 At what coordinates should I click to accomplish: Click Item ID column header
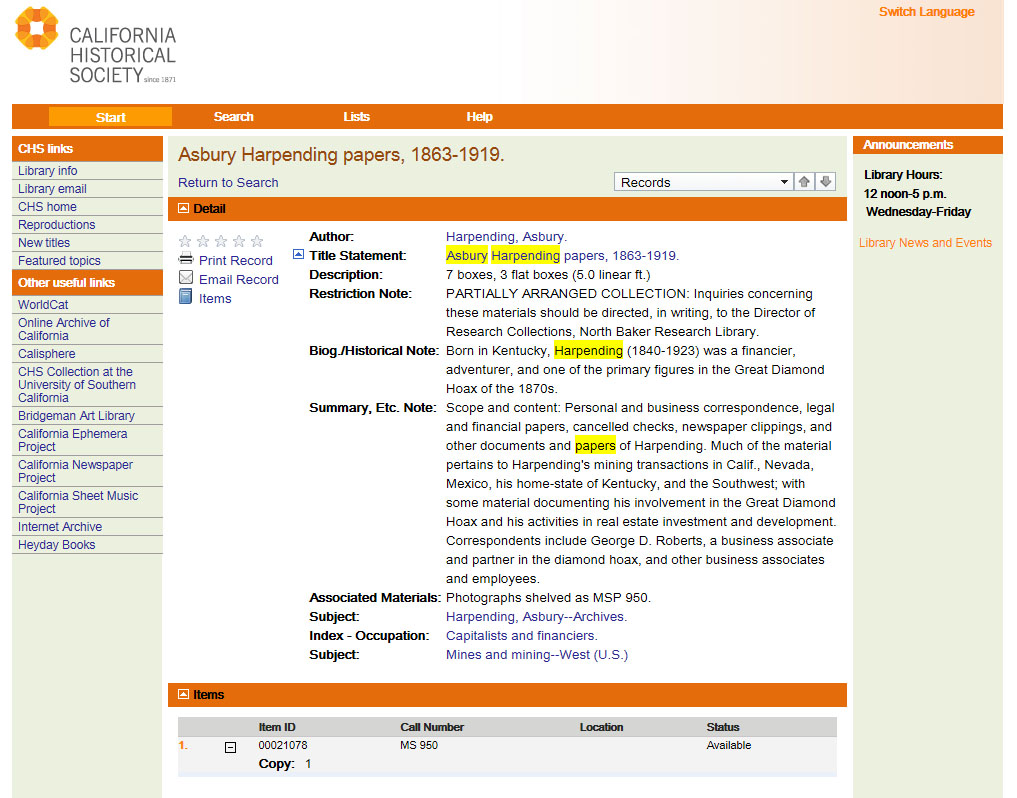coord(277,727)
